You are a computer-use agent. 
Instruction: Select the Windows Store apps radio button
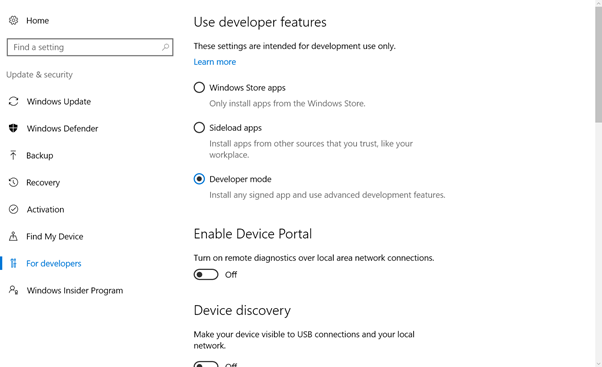199,88
